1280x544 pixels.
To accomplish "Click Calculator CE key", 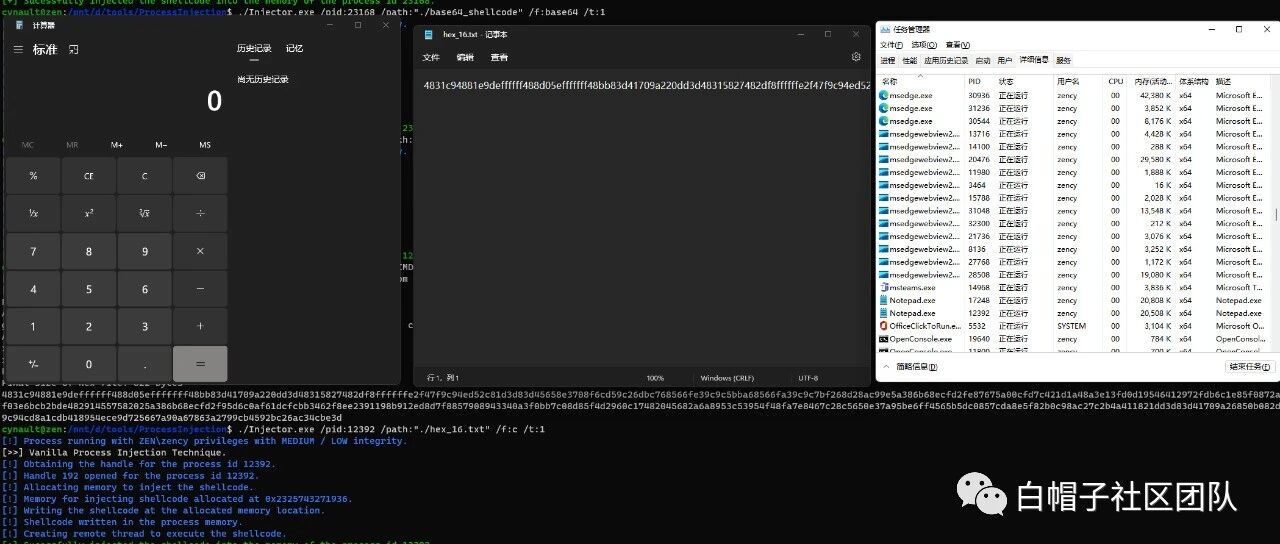I will [x=89, y=176].
